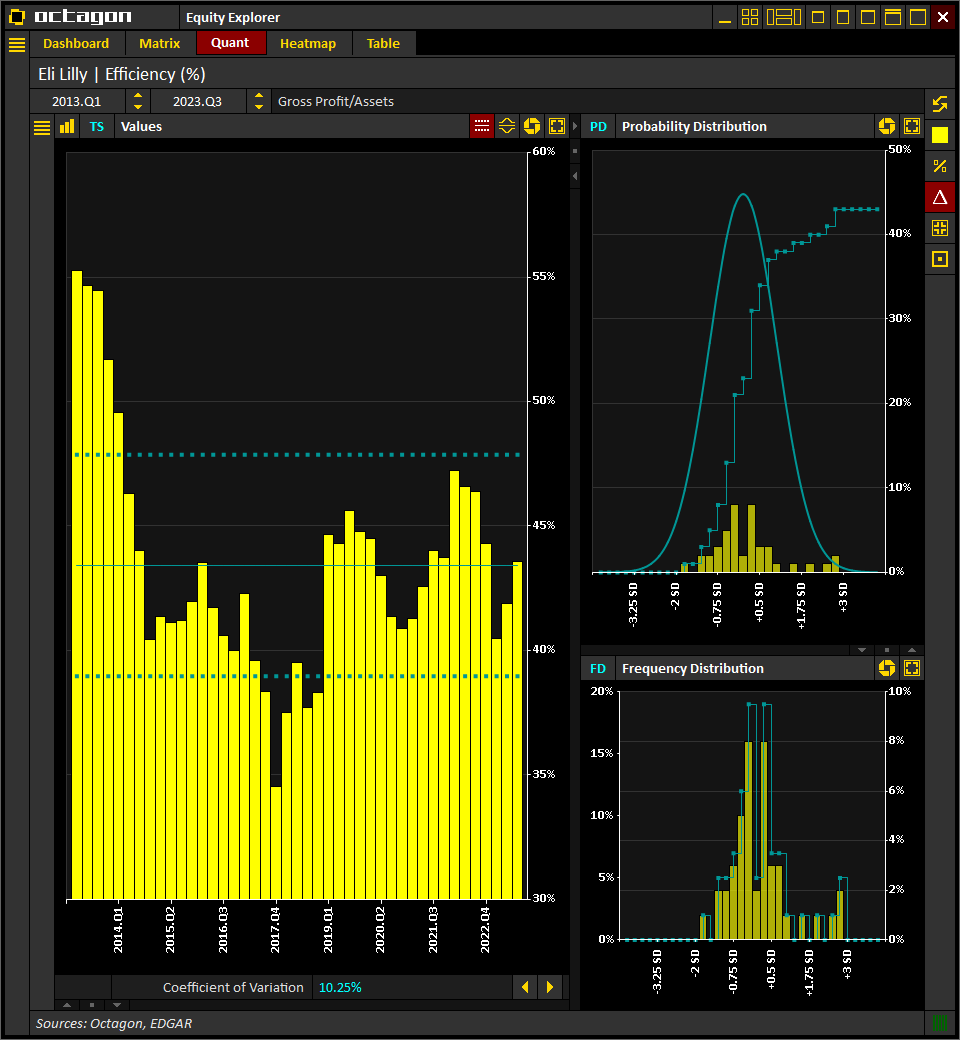
Task: Click the PD panel label
Action: [x=598, y=127]
